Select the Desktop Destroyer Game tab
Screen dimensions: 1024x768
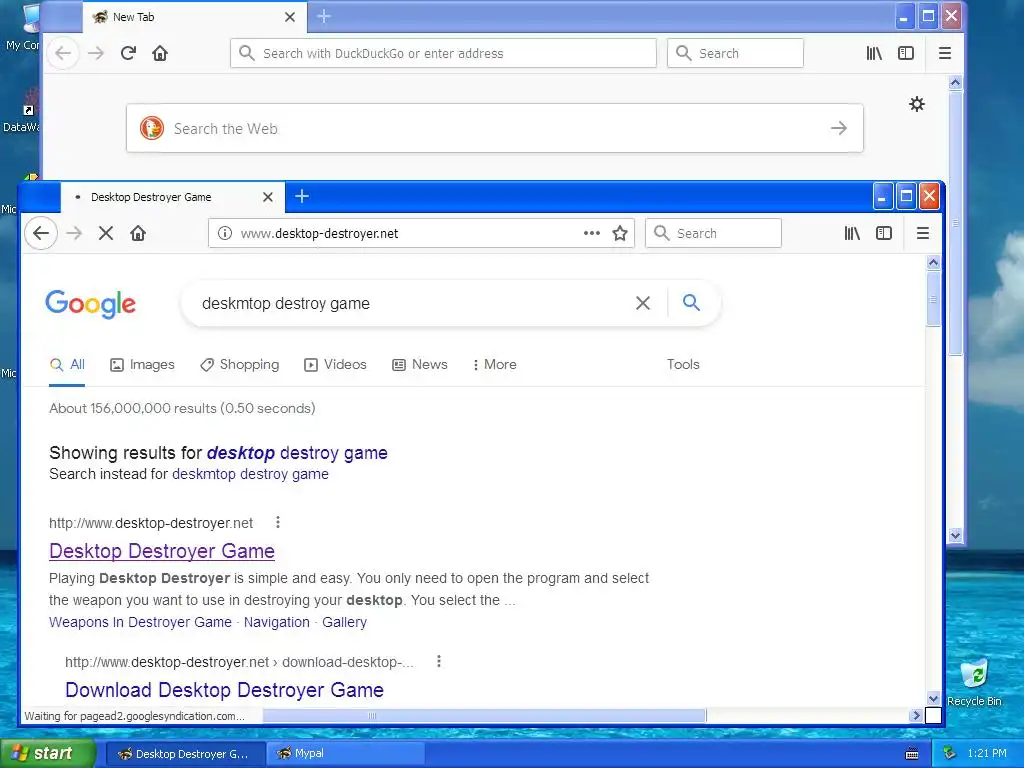pos(173,197)
